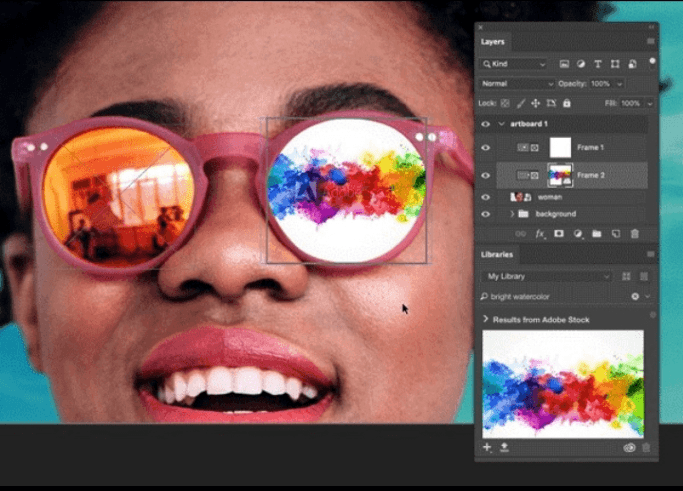Clear the bright watercolor search

(635, 296)
